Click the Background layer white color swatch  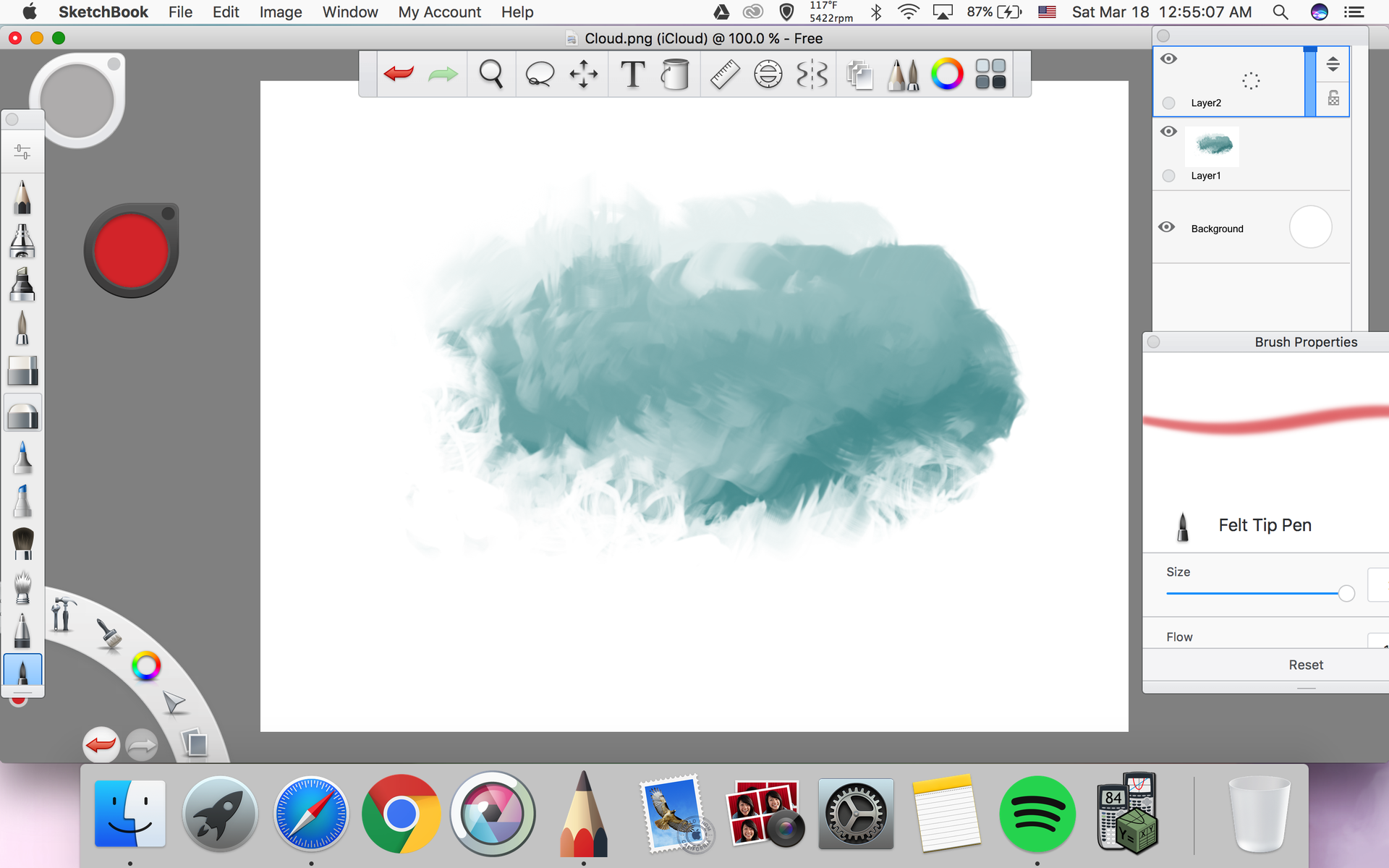[1310, 227]
